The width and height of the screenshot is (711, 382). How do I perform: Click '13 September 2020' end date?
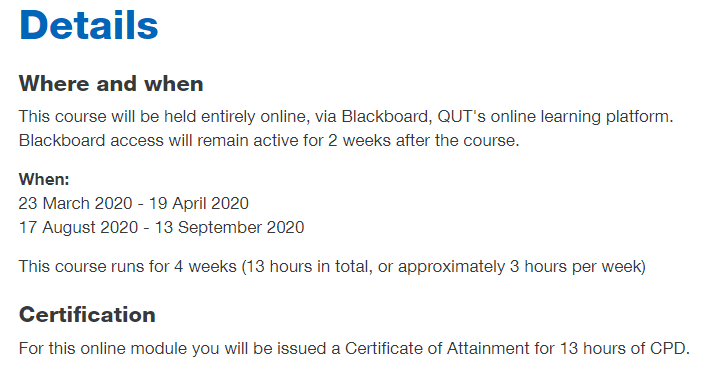click(229, 227)
